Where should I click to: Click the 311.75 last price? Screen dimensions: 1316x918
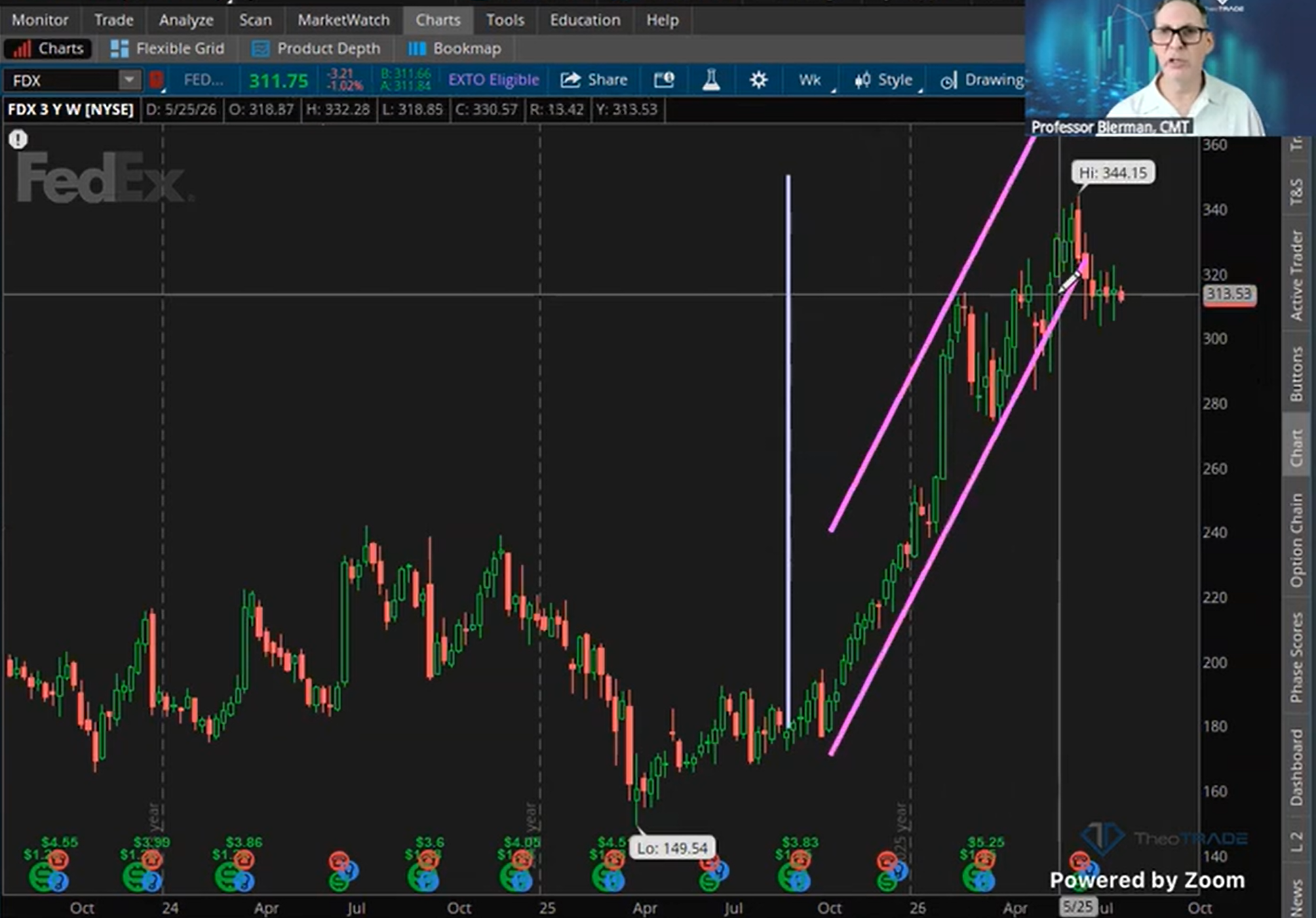point(278,81)
